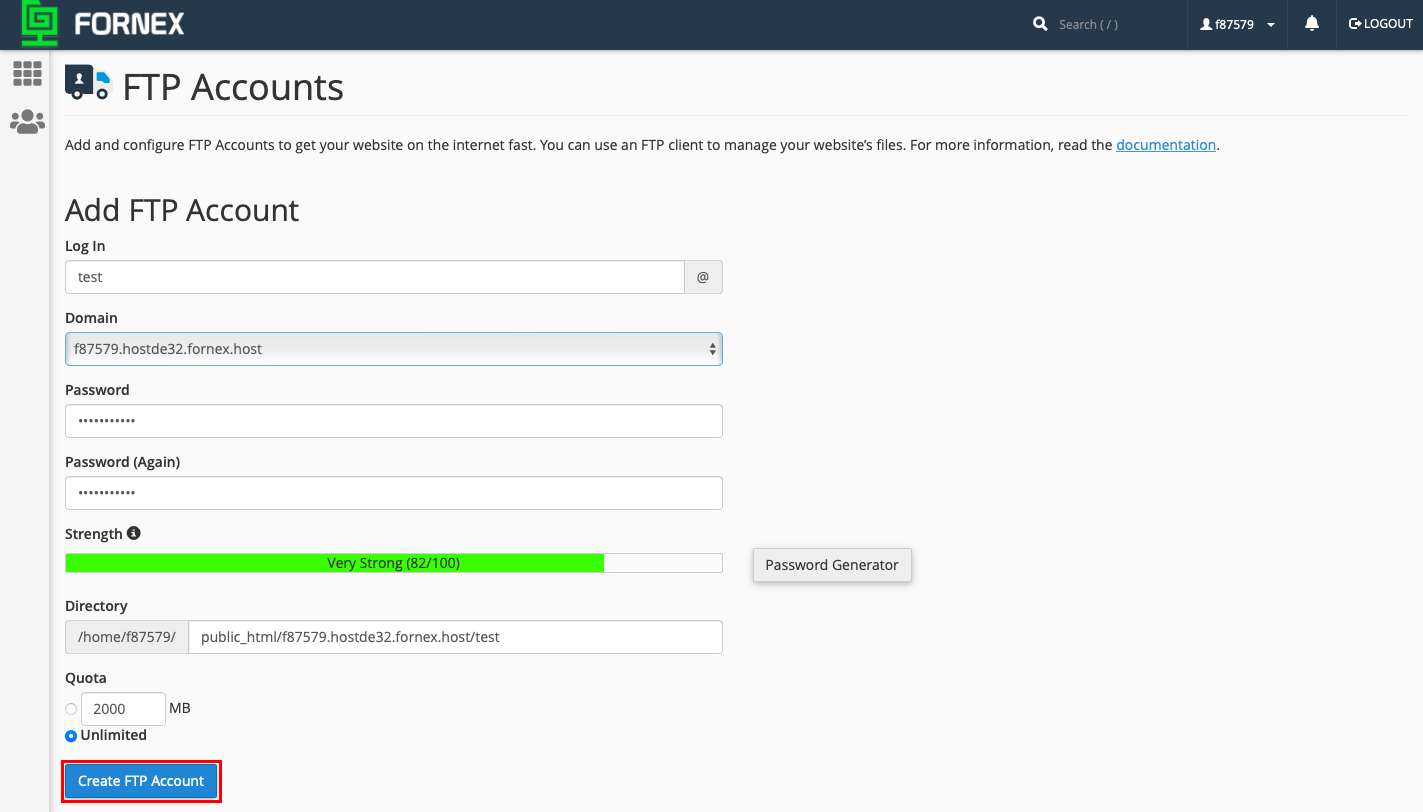The height and width of the screenshot is (812, 1423).
Task: Click the strength info icon
Action: click(x=134, y=533)
